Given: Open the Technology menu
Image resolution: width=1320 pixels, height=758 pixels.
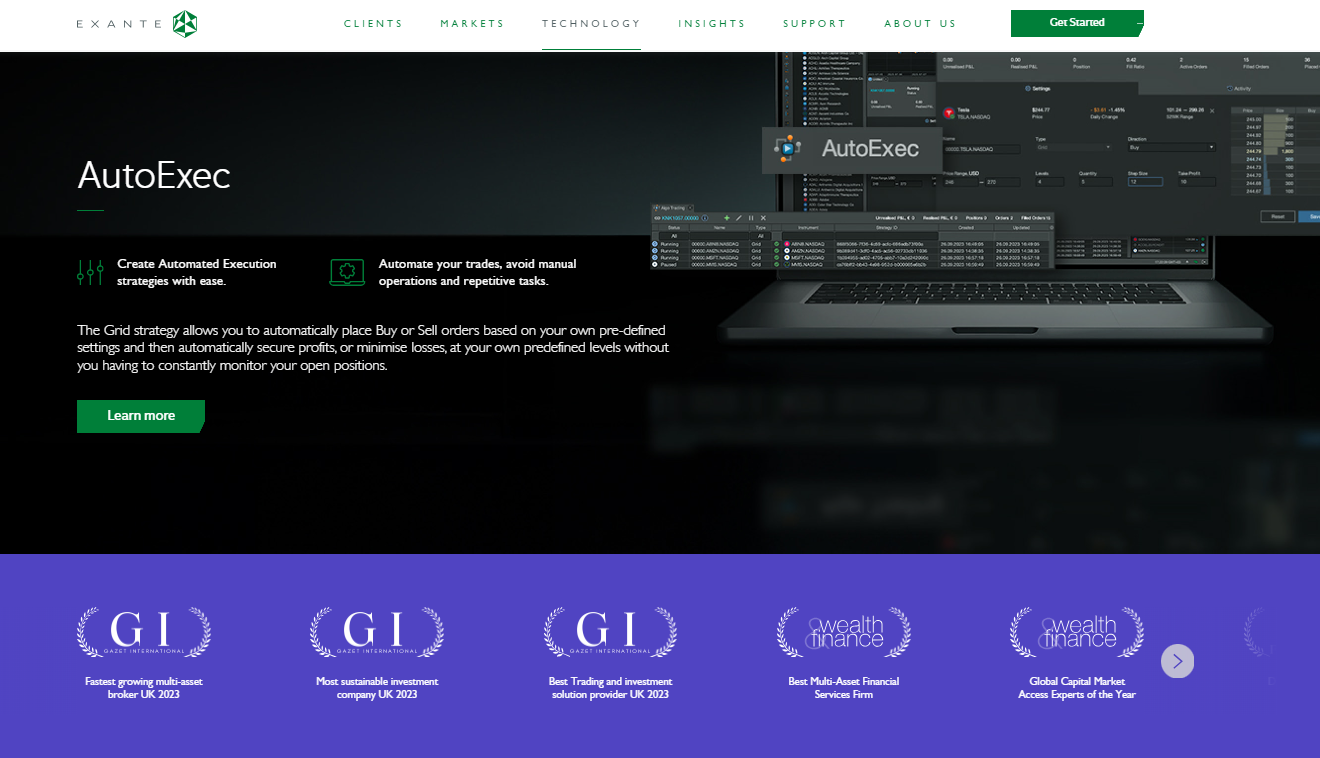Looking at the screenshot, I should click(591, 24).
